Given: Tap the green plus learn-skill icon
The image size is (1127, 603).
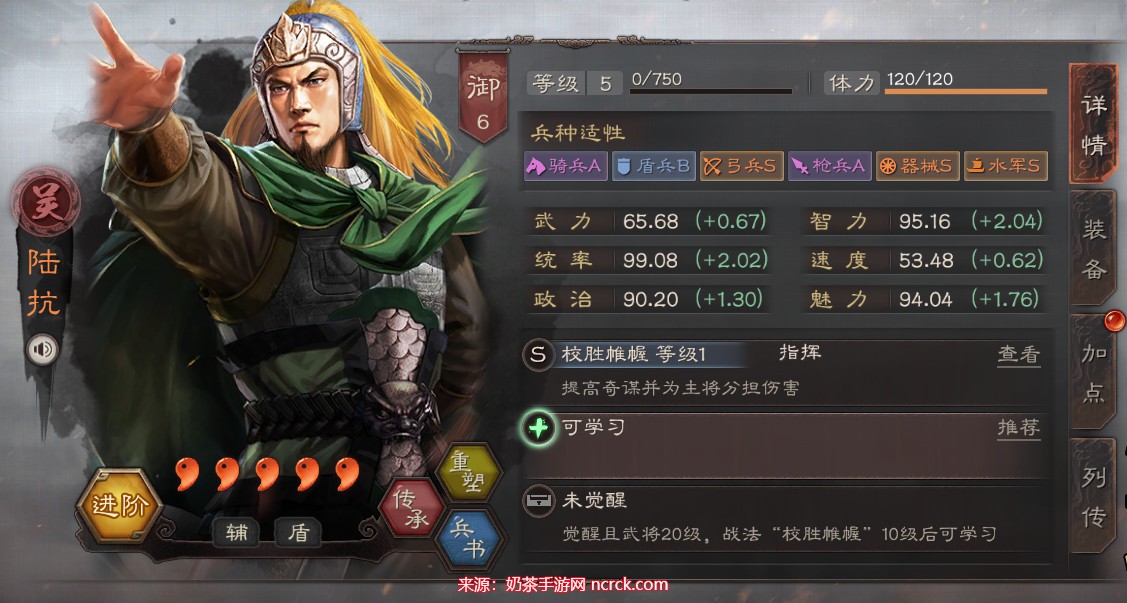Looking at the screenshot, I should pyautogui.click(x=538, y=428).
